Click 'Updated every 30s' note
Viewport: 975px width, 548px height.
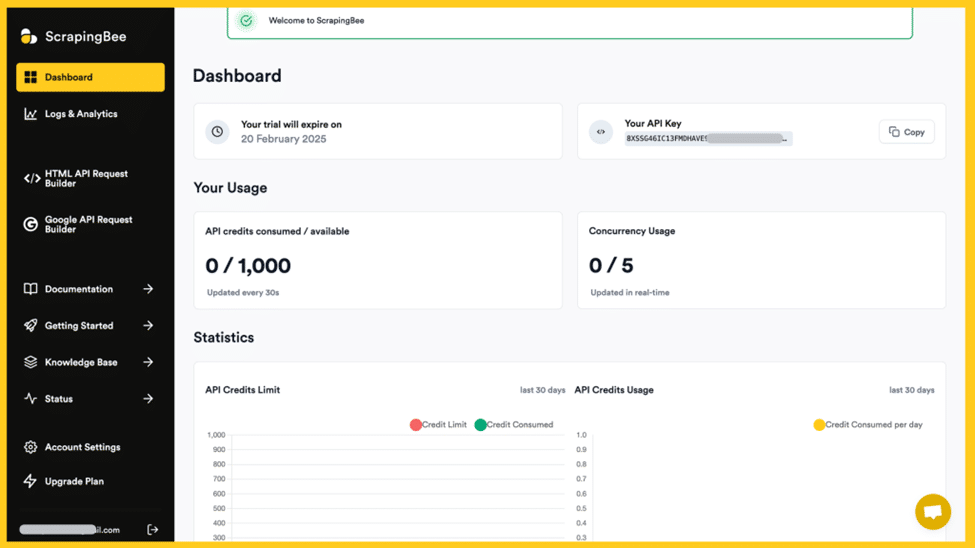click(x=243, y=292)
